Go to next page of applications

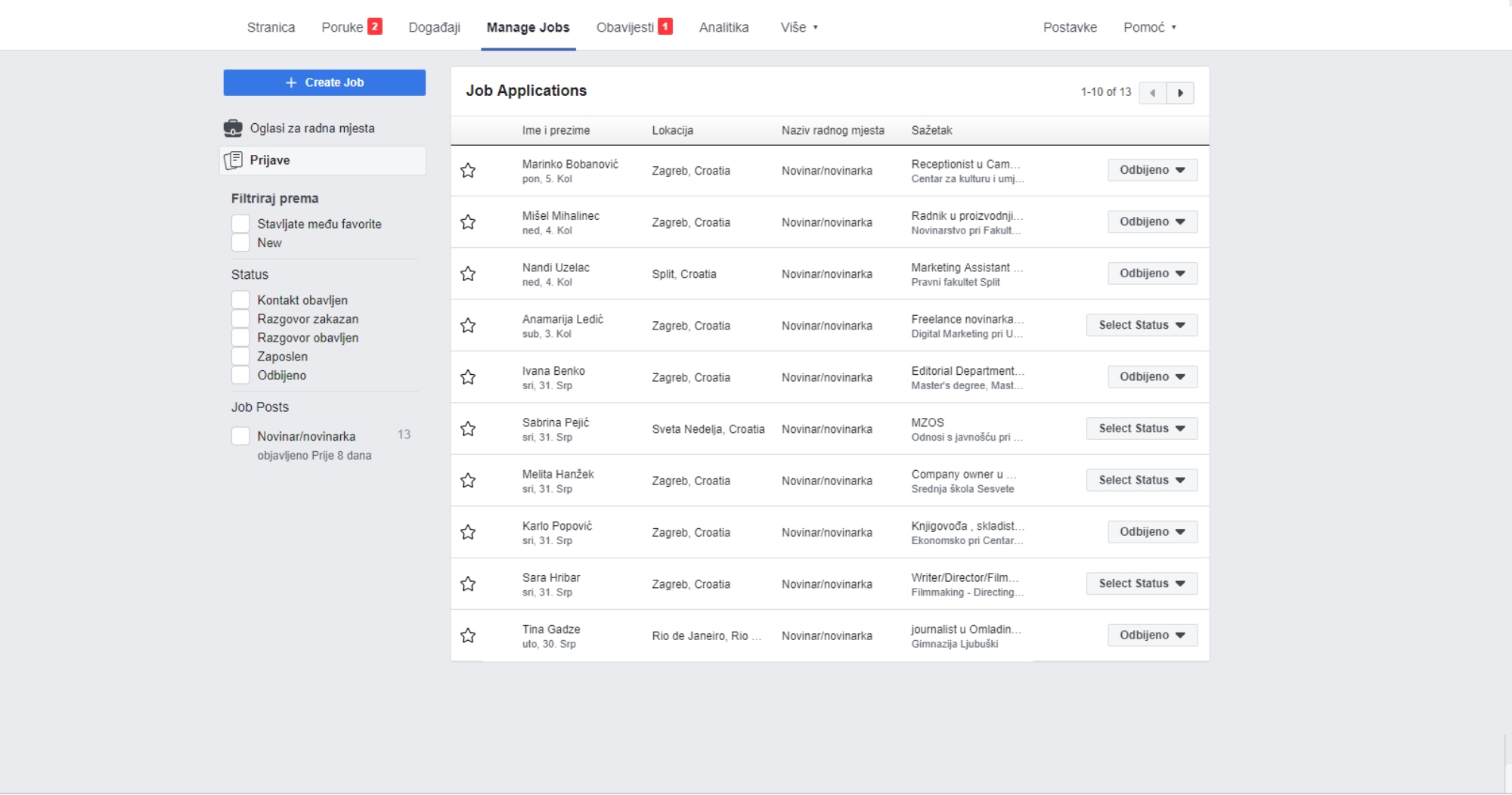1180,93
